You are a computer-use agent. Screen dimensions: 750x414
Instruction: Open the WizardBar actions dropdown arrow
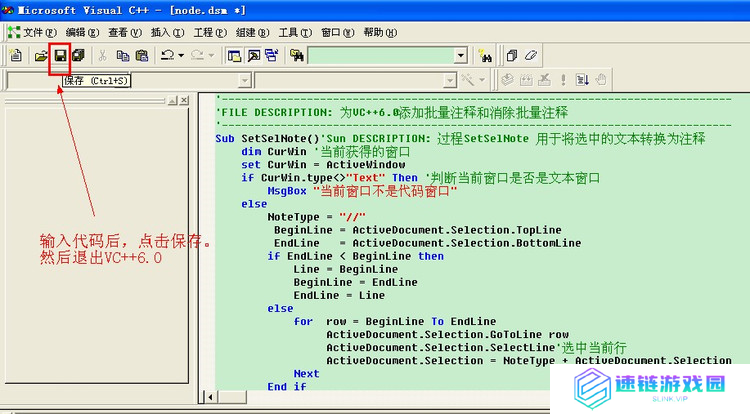pyautogui.click(x=482, y=80)
